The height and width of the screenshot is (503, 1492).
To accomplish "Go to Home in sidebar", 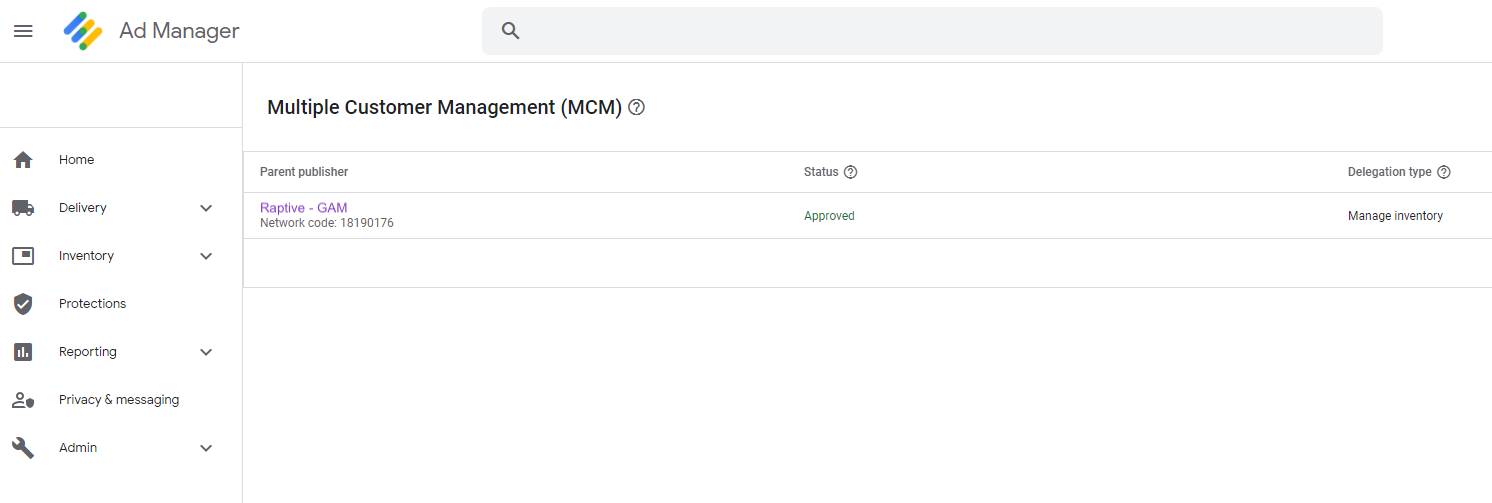I will click(77, 160).
